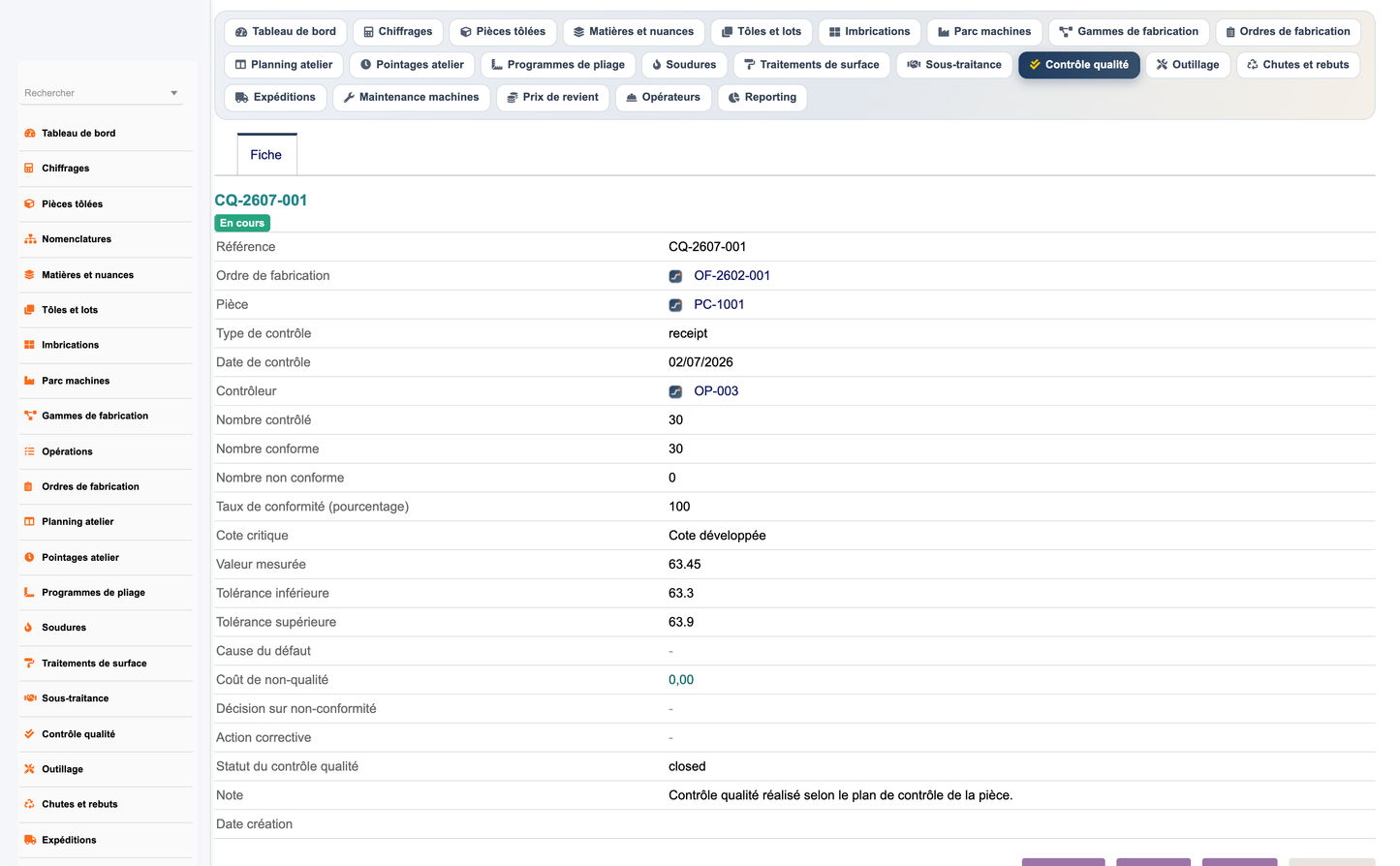Viewport: 1400px width, 866px height.
Task: Open Matières et nuances top menu
Action: (634, 32)
